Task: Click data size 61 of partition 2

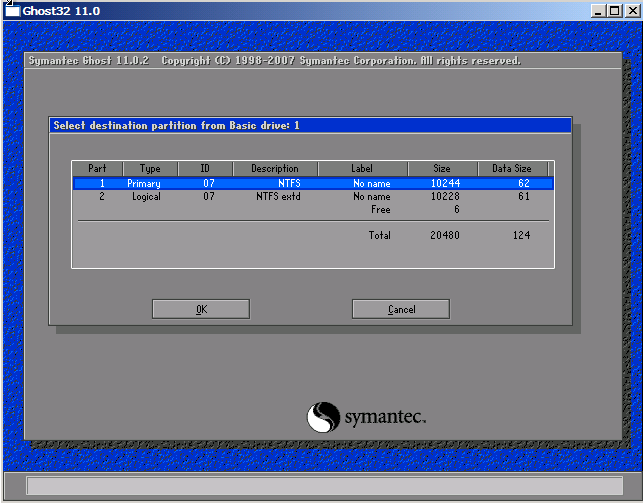Action: coord(524,196)
